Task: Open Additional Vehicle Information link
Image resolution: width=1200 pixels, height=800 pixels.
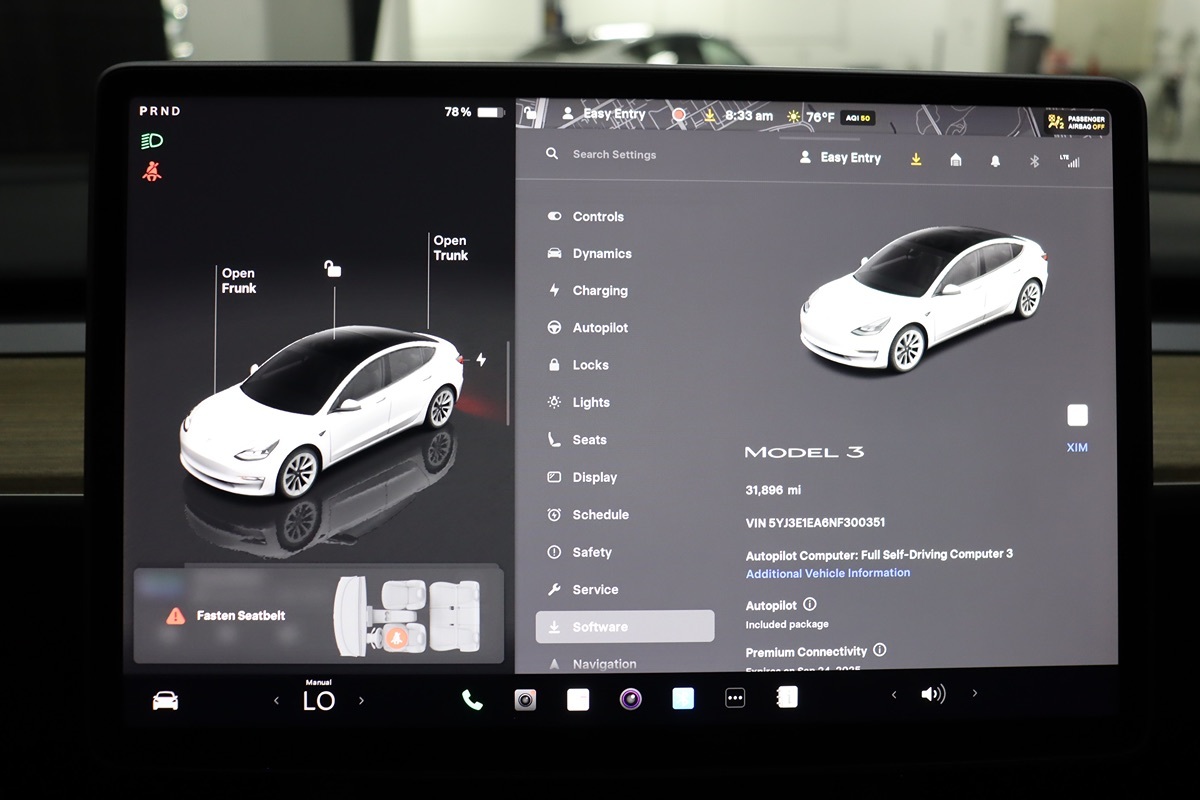Action: [827, 573]
